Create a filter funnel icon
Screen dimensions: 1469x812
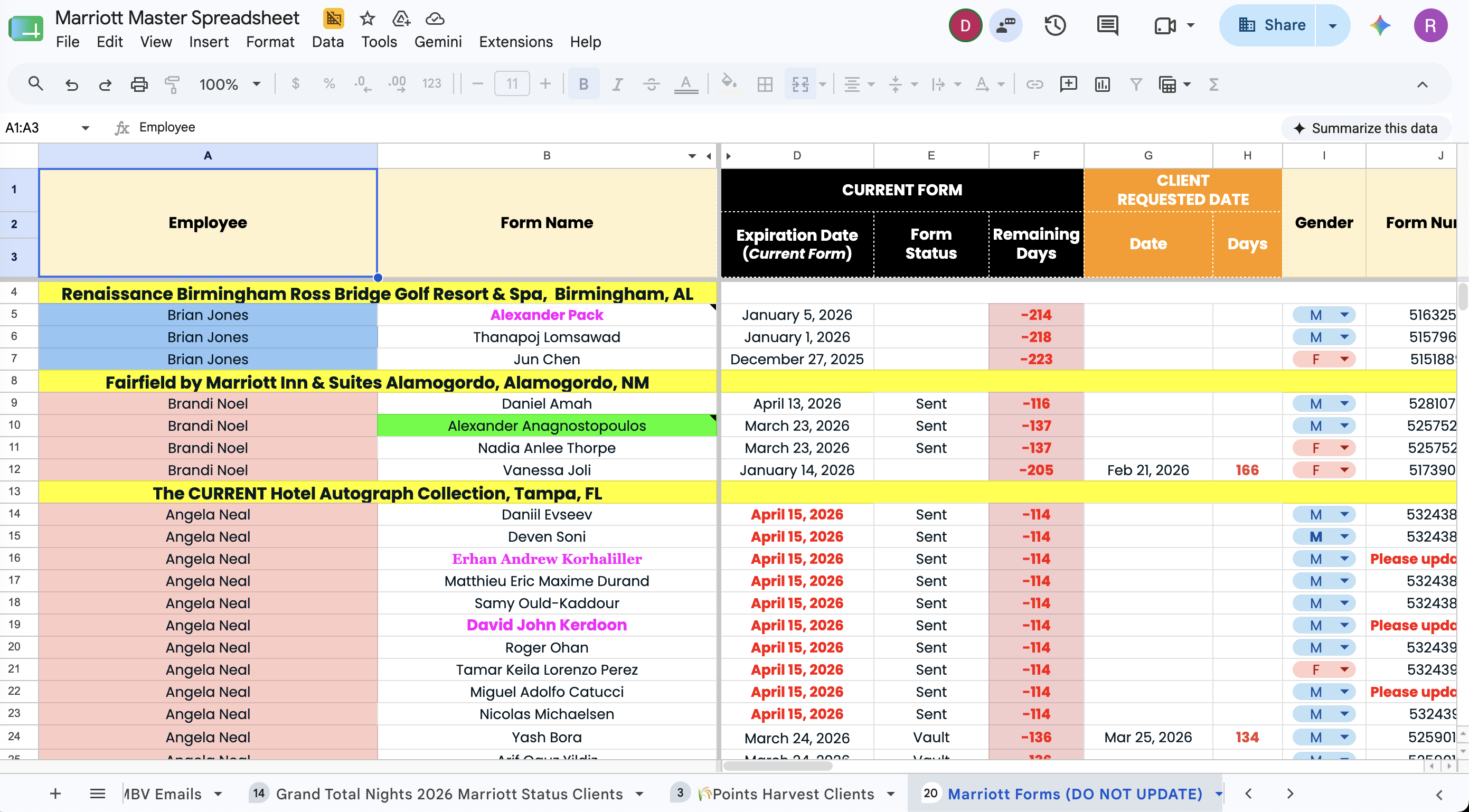coord(1136,84)
